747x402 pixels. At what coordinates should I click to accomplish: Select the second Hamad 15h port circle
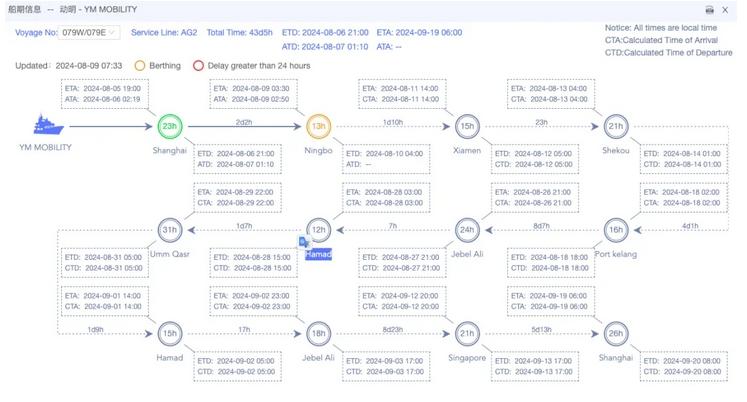pos(170,333)
